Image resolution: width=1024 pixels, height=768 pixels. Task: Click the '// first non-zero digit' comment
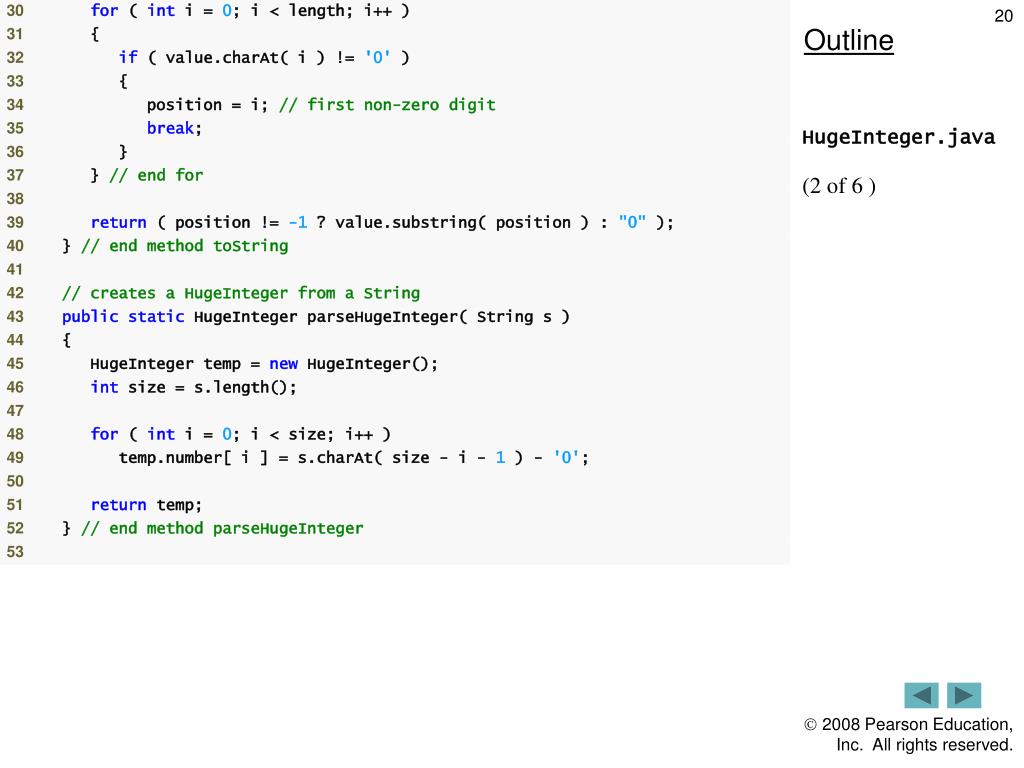[387, 104]
